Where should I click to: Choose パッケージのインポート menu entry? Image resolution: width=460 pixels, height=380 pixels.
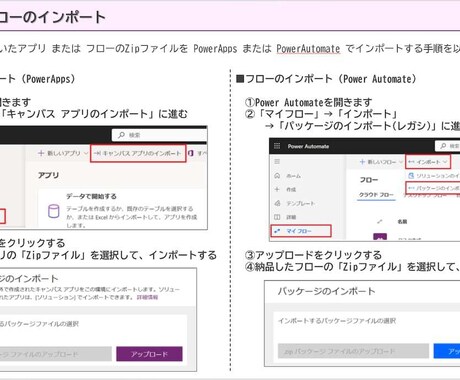tap(433, 188)
